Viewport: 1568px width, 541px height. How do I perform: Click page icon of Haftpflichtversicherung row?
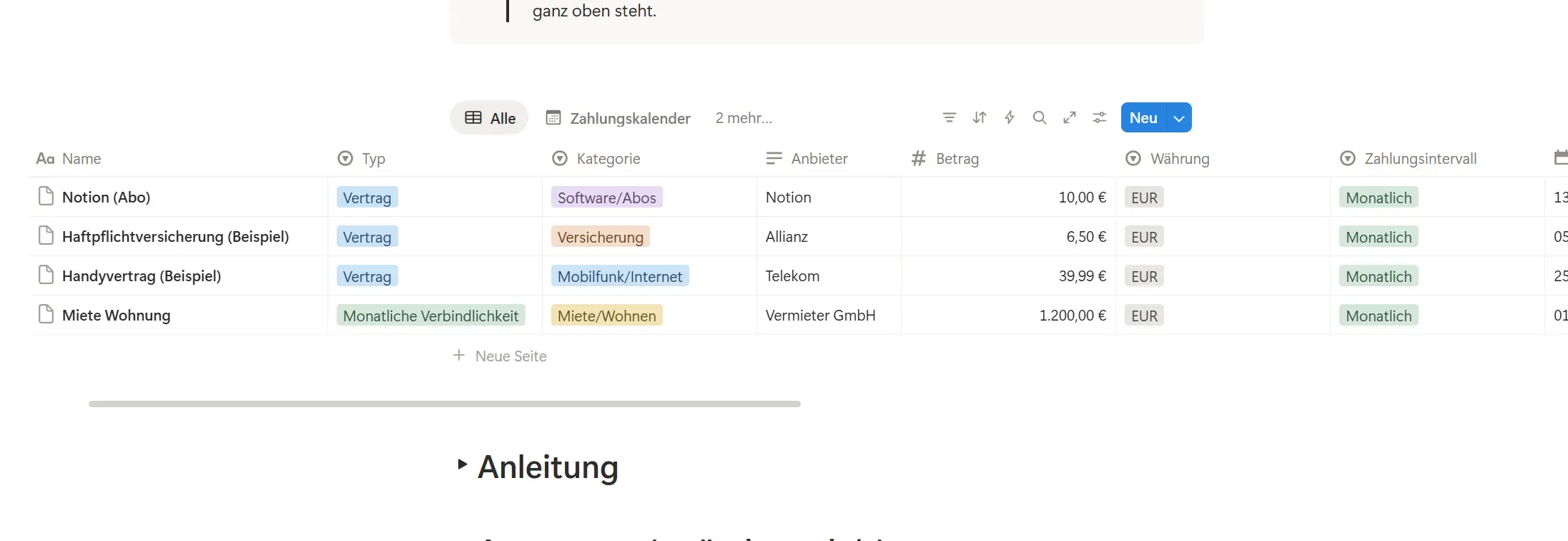(x=46, y=236)
